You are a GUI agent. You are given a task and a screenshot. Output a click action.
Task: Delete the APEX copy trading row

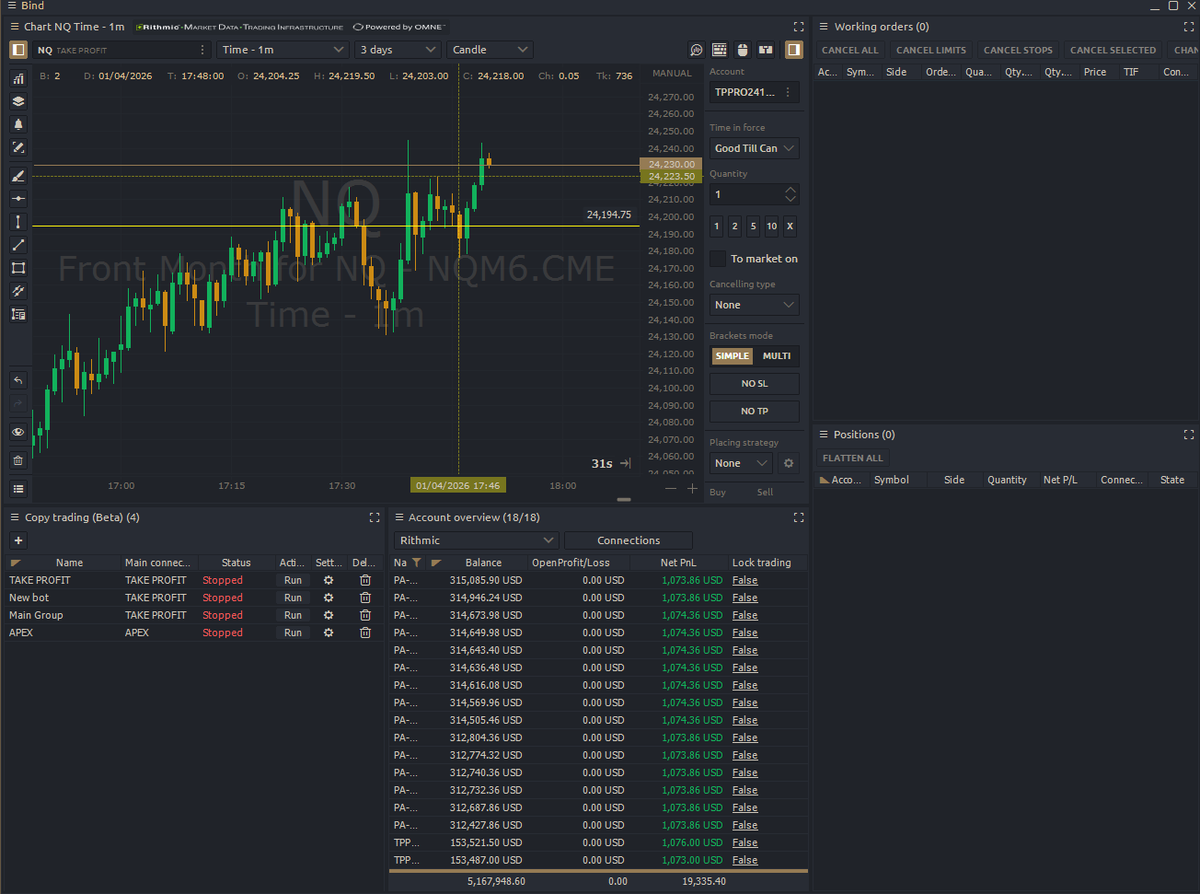tap(365, 633)
